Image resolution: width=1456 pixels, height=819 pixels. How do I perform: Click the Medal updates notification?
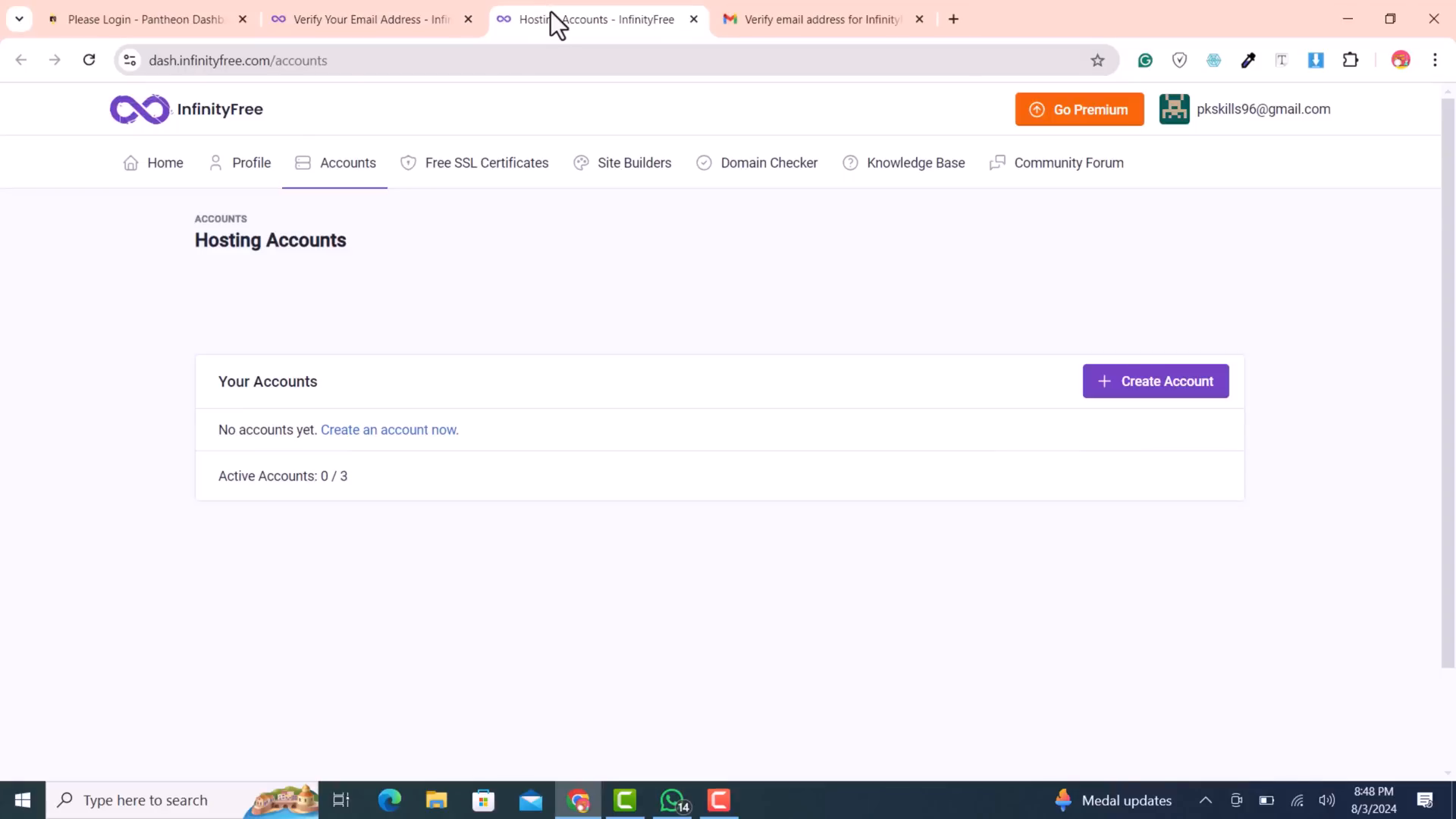1112,800
